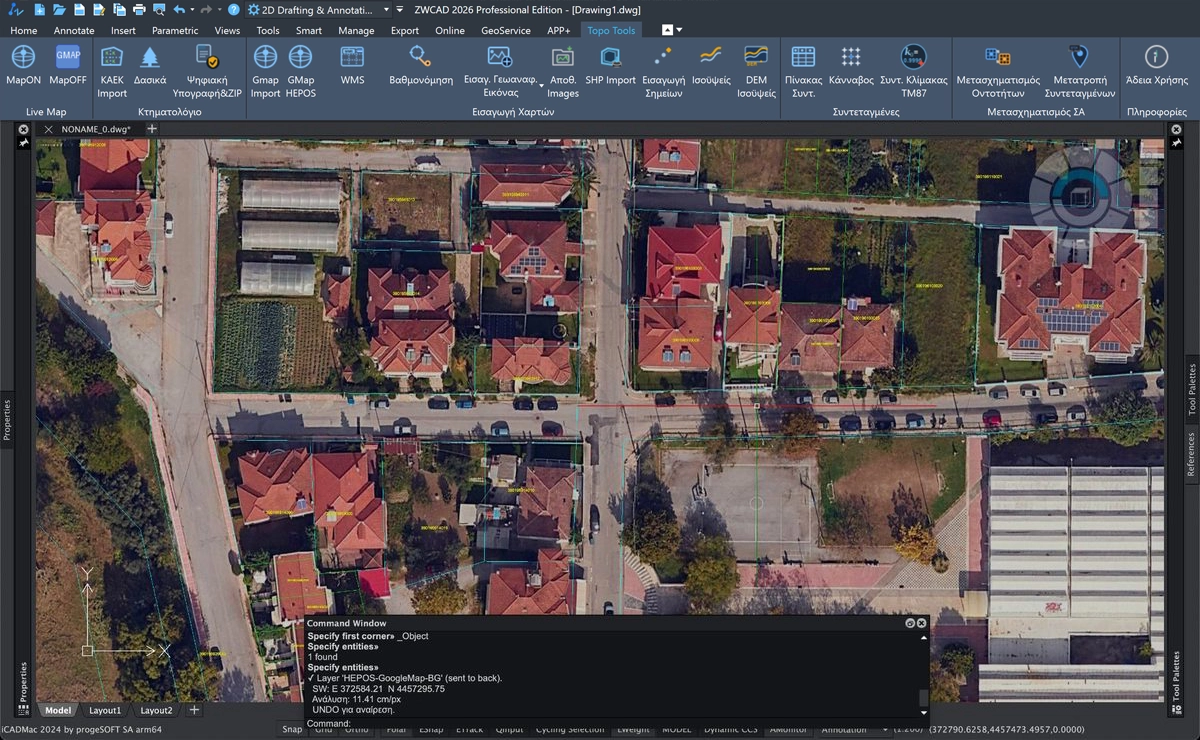The image size is (1200, 740).
Task: Open the Redo history dropdown arrow
Action: coord(219,9)
